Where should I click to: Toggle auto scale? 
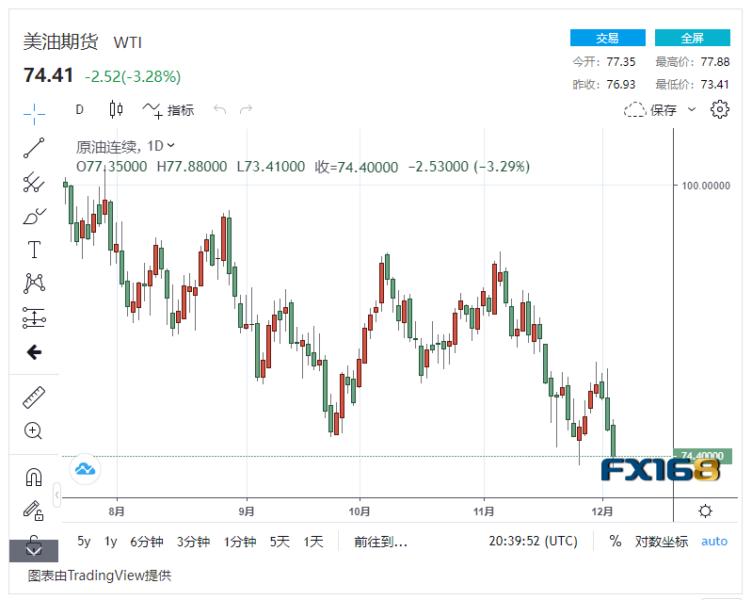tap(714, 541)
